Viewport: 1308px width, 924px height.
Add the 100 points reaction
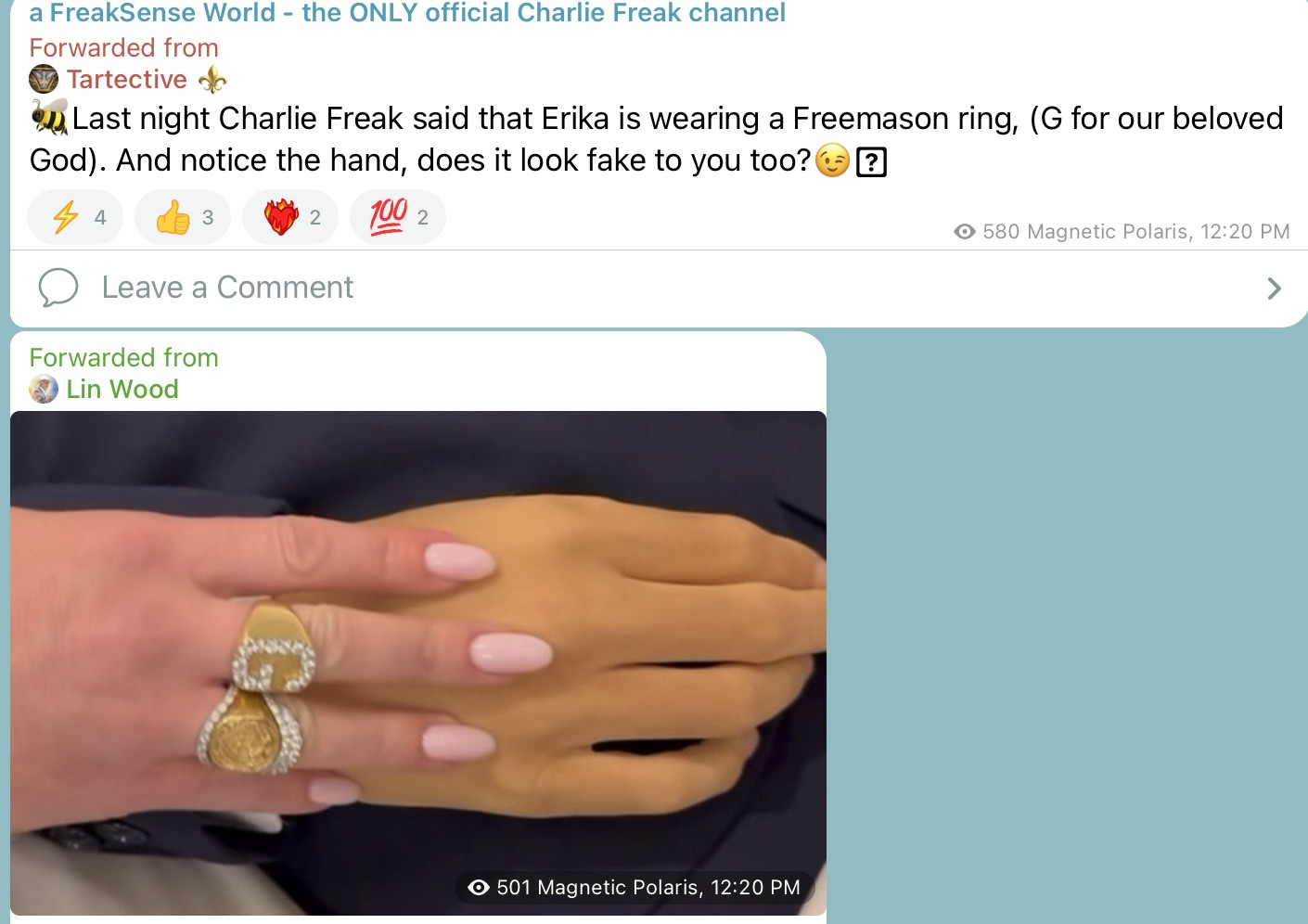[398, 217]
